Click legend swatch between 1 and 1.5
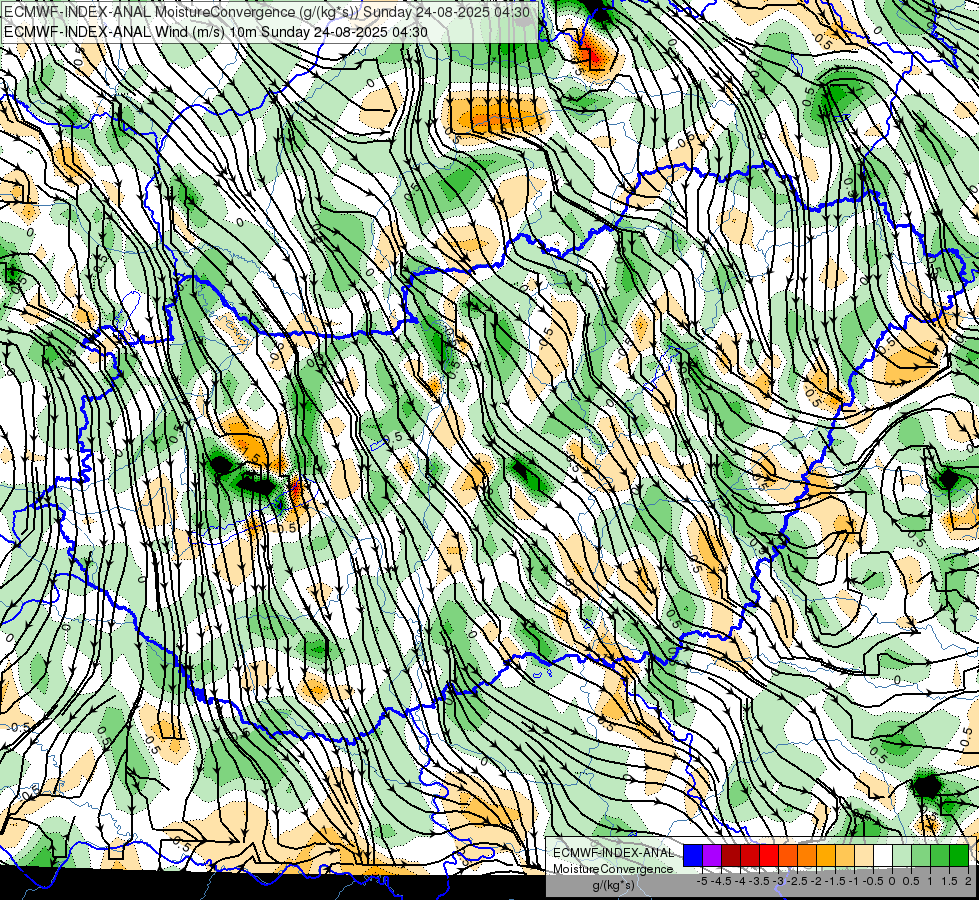Image resolution: width=979 pixels, height=900 pixels. (940, 855)
